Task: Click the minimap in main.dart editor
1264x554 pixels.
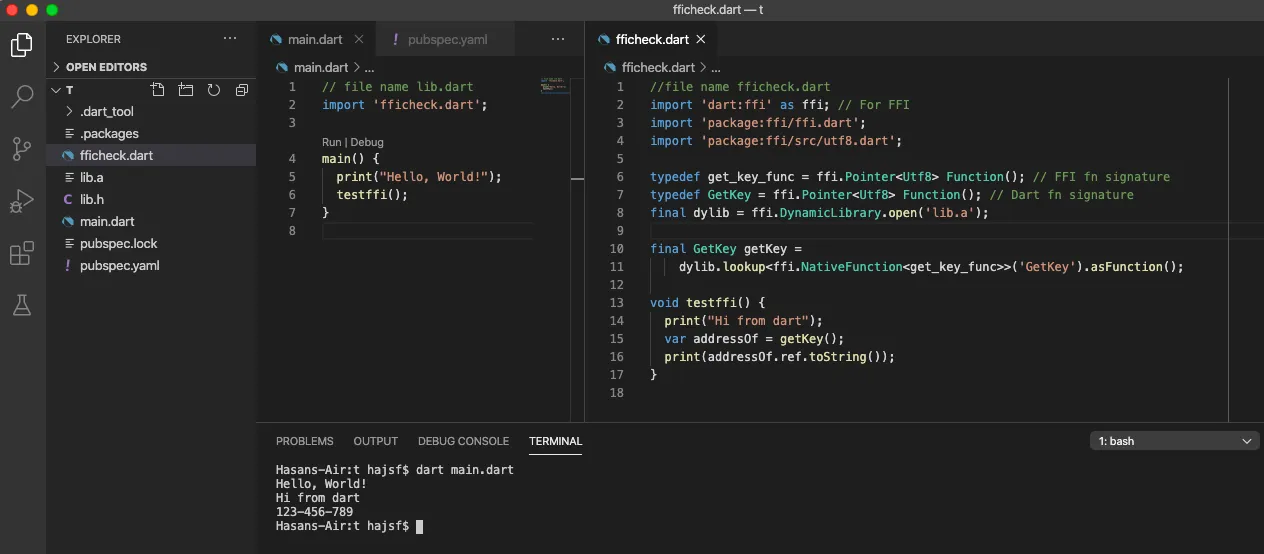Action: [554, 86]
